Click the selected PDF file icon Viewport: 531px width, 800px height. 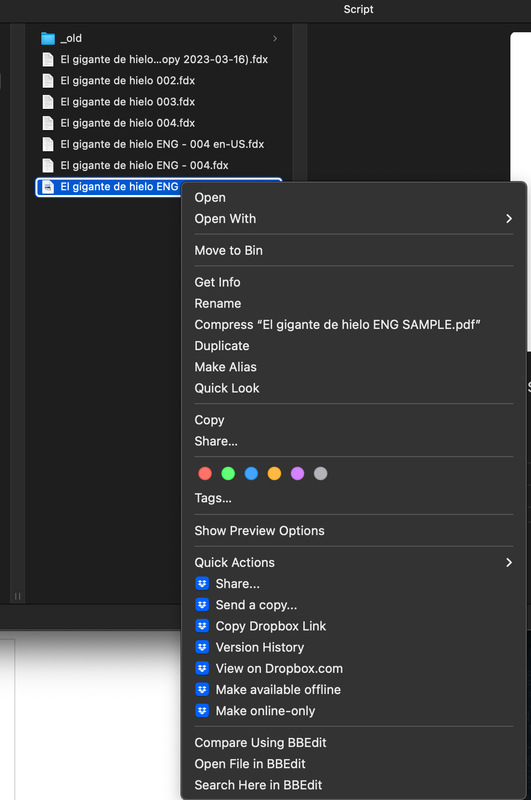pos(48,187)
